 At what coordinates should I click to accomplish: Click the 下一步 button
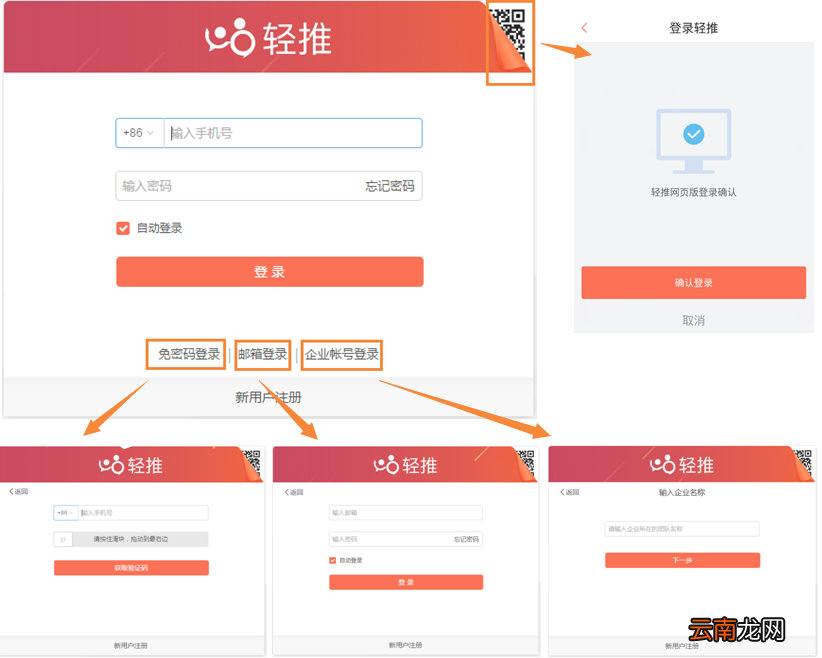[x=682, y=560]
